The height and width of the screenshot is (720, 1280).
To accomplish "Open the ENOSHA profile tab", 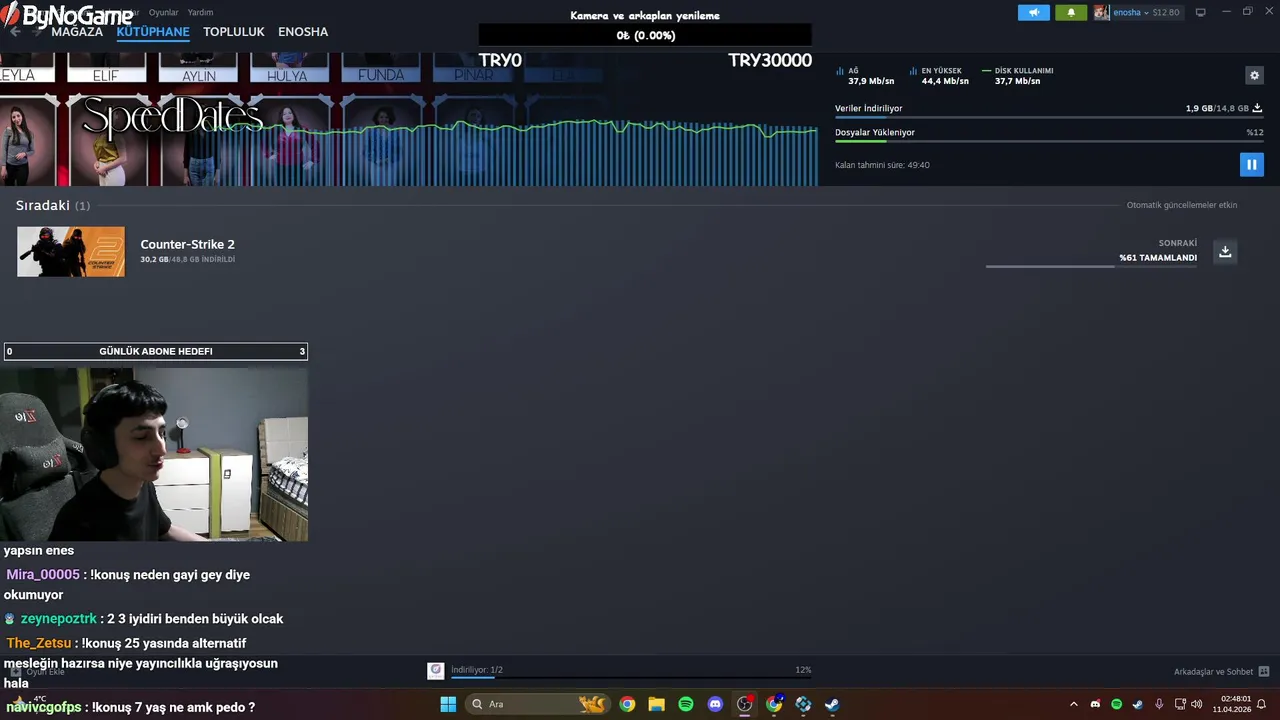I will pos(303,32).
